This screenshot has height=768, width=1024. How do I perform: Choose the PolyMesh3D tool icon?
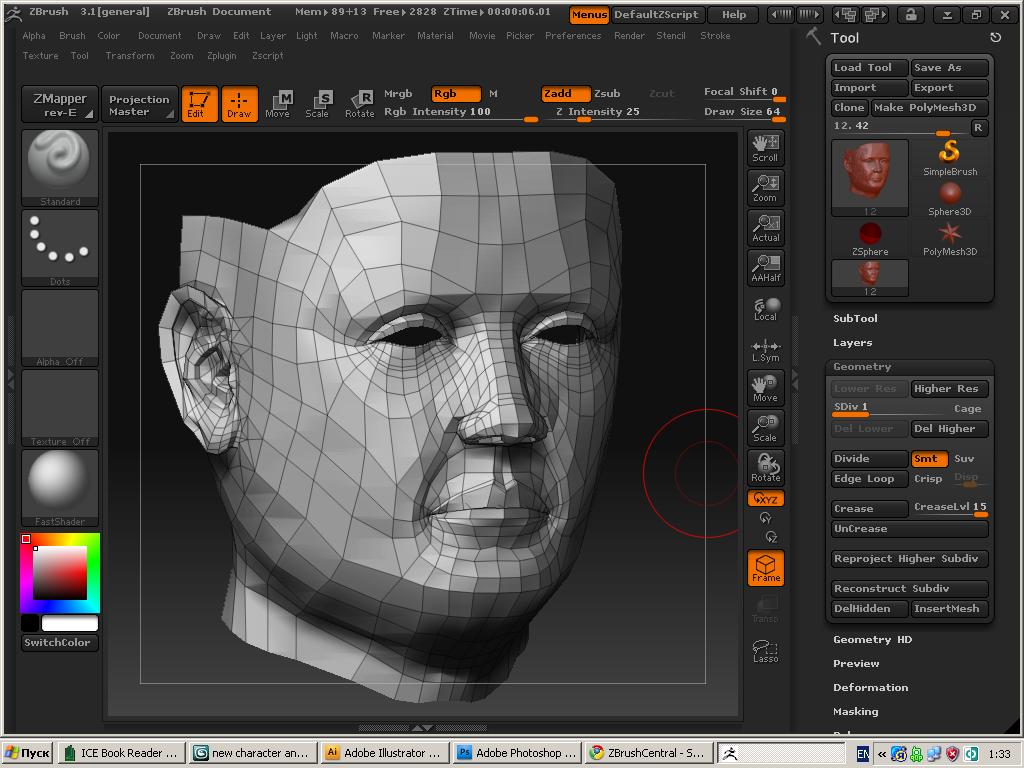pos(949,238)
